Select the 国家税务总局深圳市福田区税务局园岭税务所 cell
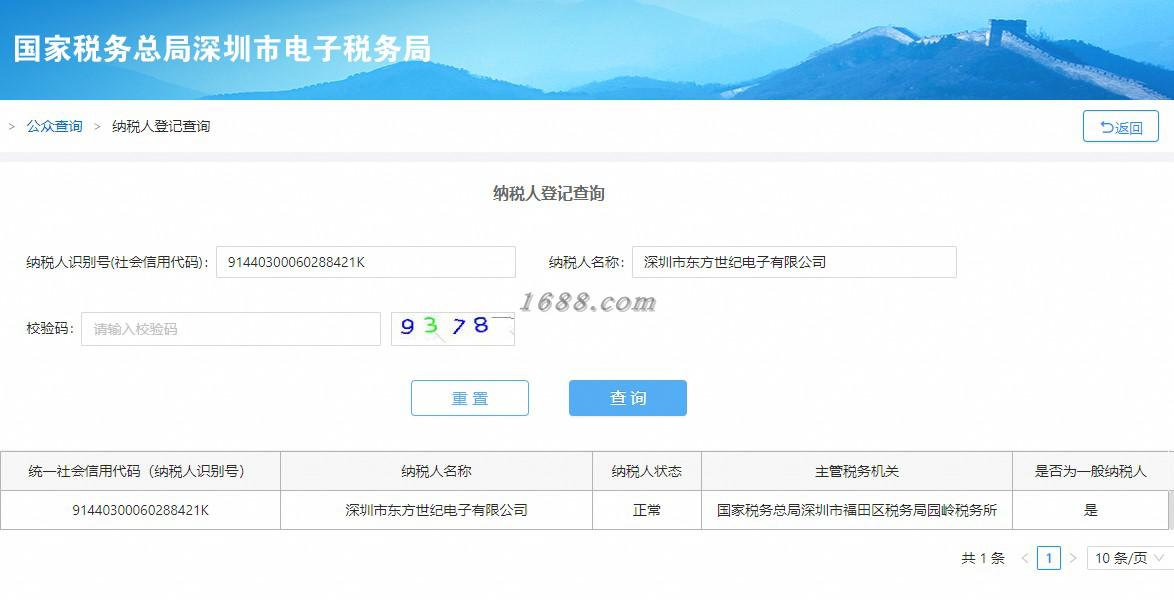Image resolution: width=1174 pixels, height=600 pixels. click(857, 510)
